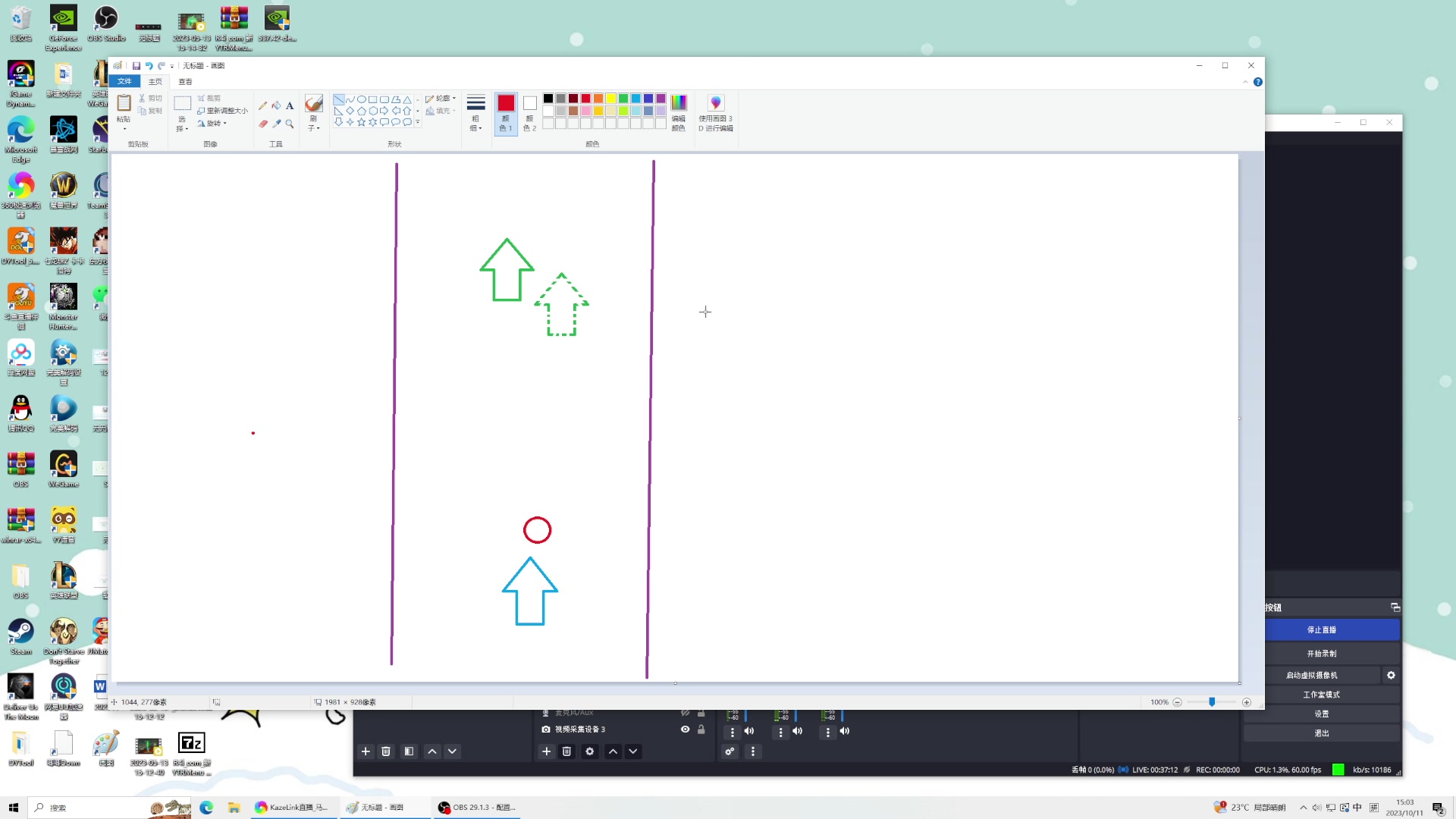Click the Paste clipboard icon
This screenshot has height=819, width=1456.
click(124, 104)
